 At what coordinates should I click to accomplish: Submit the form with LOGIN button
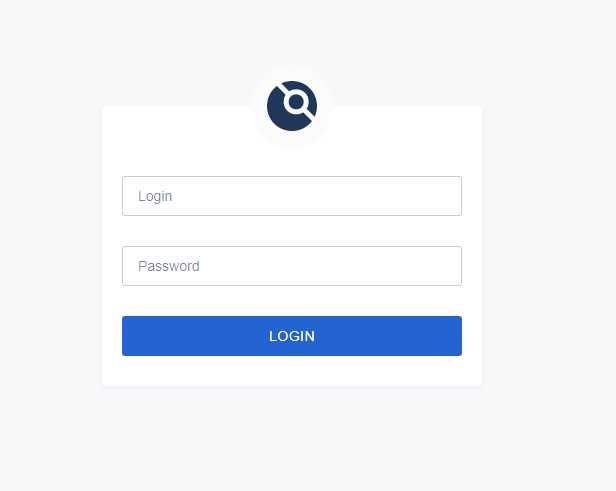point(292,336)
